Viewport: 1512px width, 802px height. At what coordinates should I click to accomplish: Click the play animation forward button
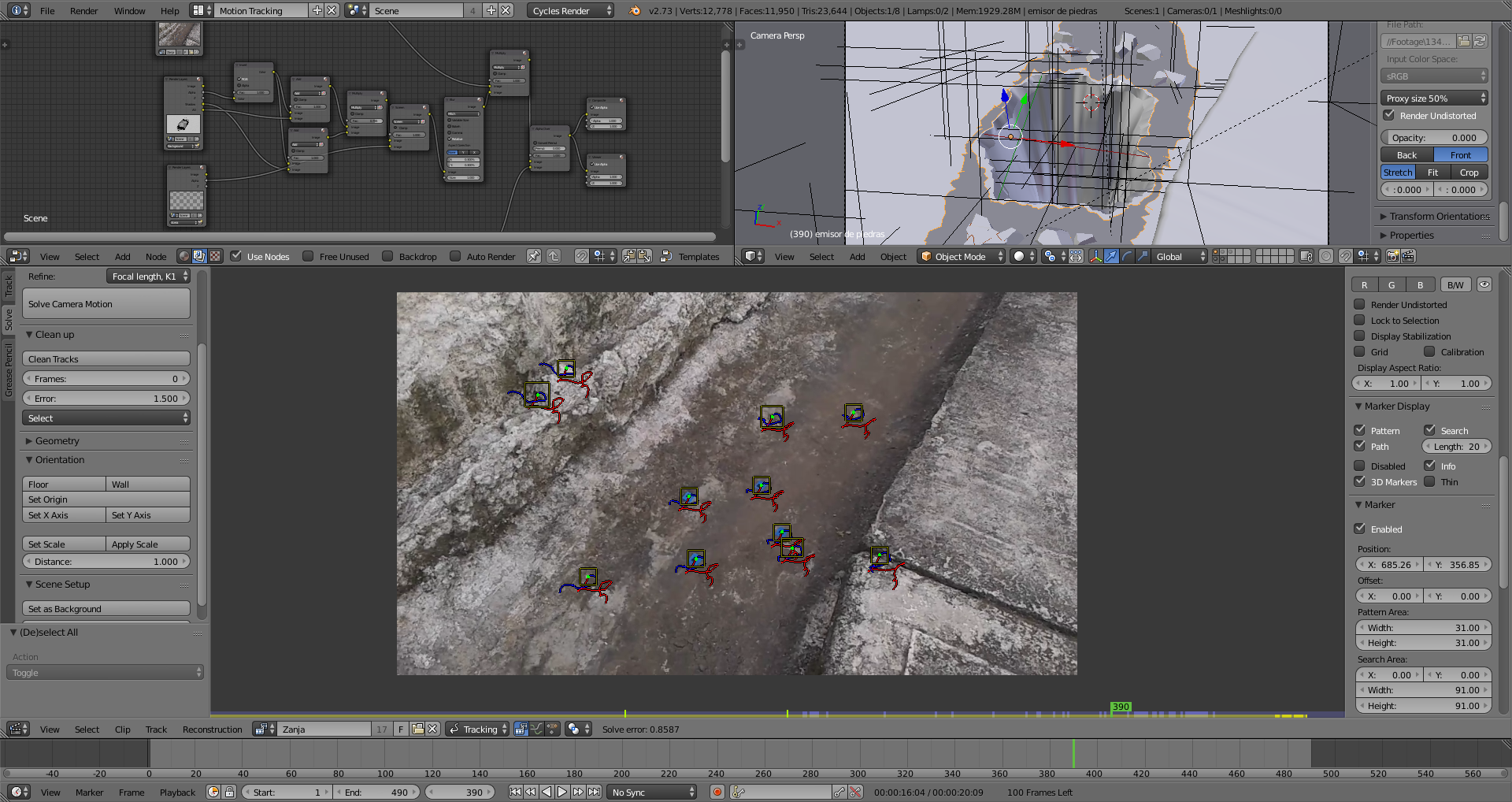[562, 792]
